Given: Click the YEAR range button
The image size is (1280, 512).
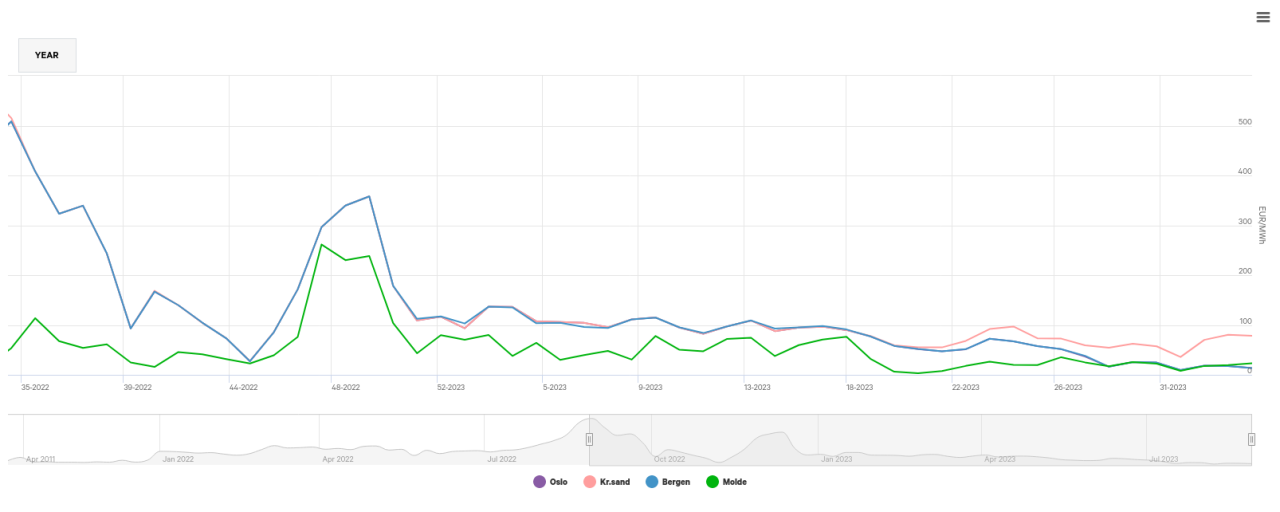Looking at the screenshot, I should click(47, 56).
